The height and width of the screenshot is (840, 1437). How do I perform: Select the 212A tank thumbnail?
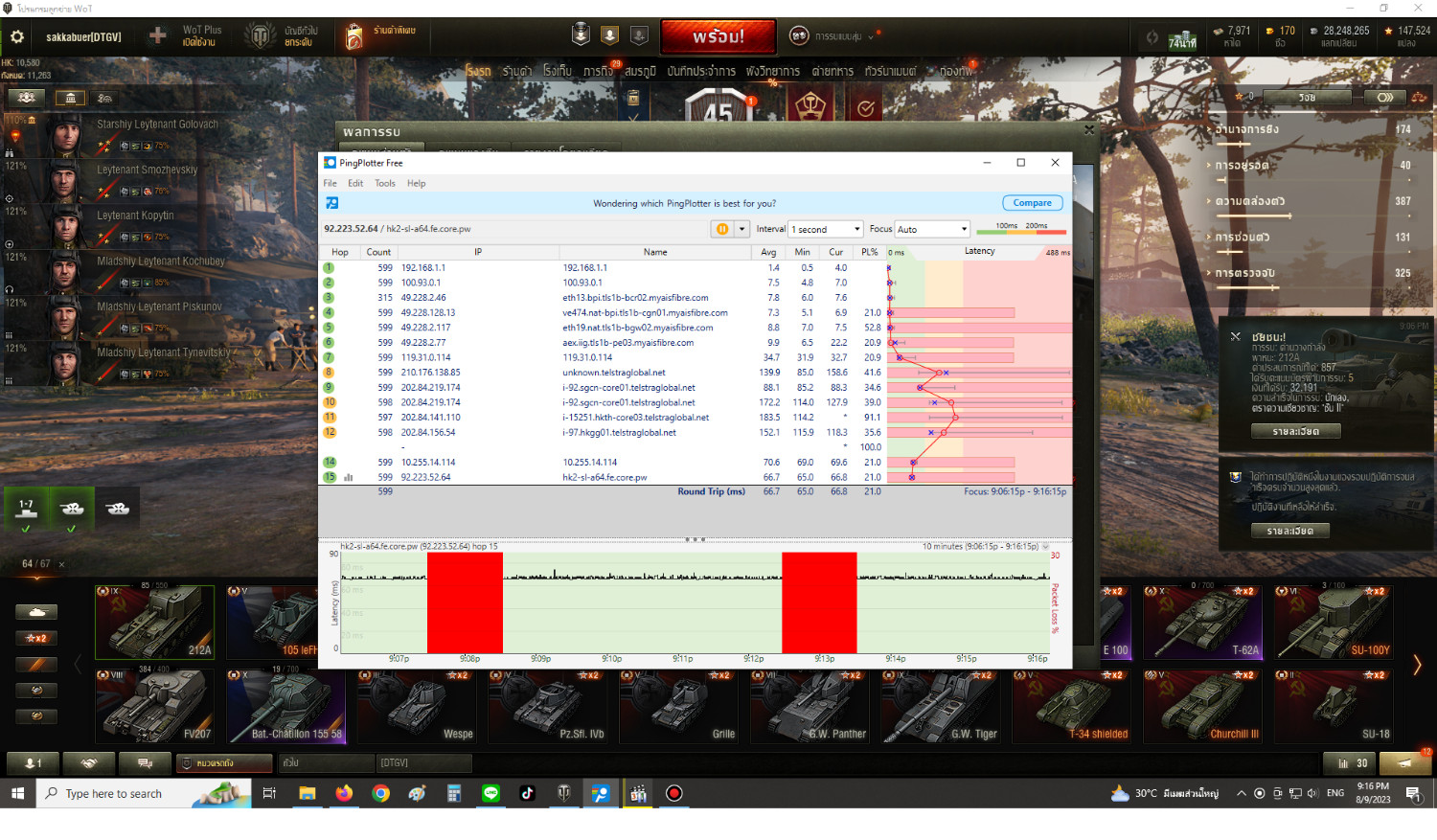(x=155, y=622)
